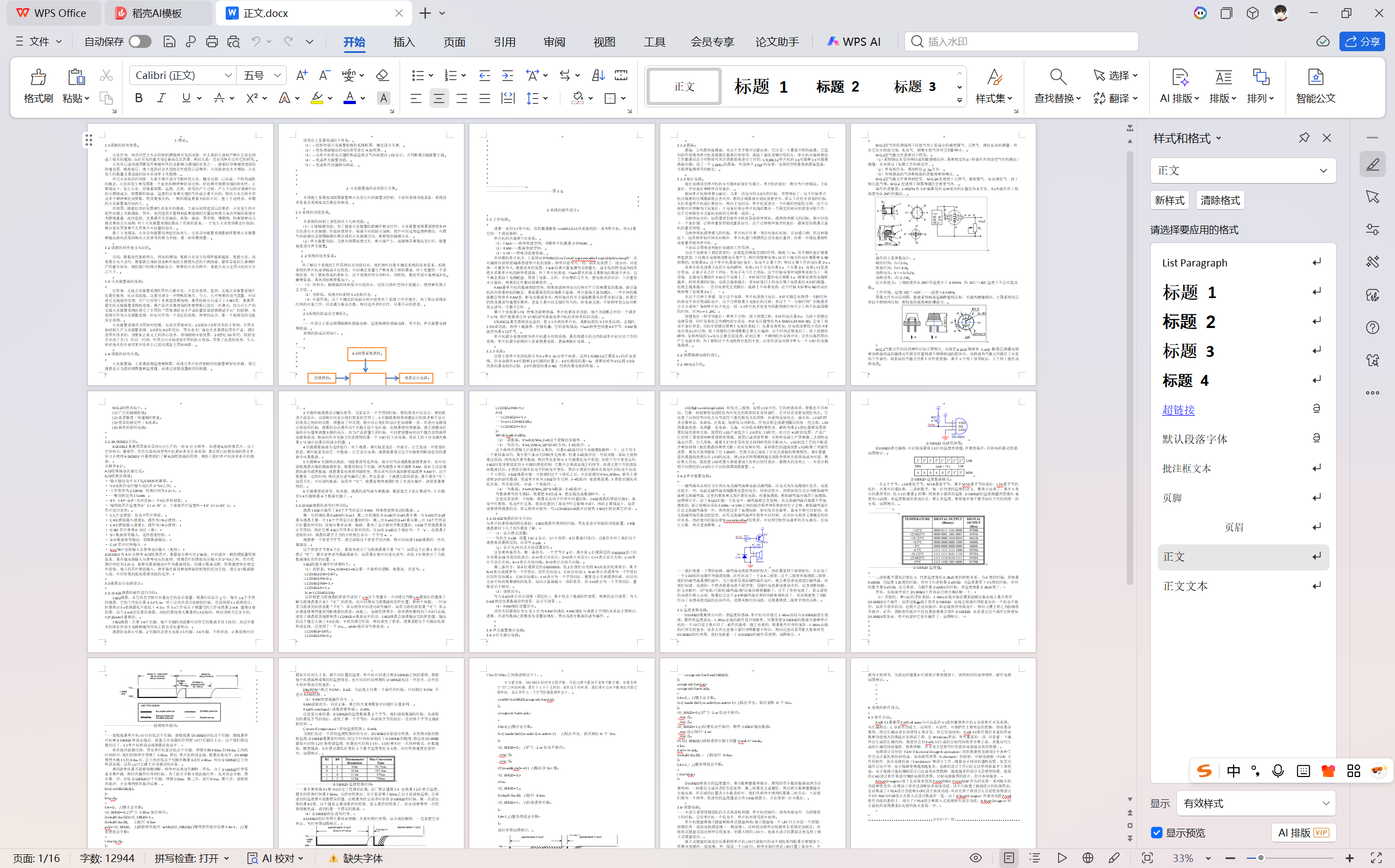The width and height of the screenshot is (1395, 868).
Task: Click the Clear Format (清除格式) button
Action: point(1220,200)
